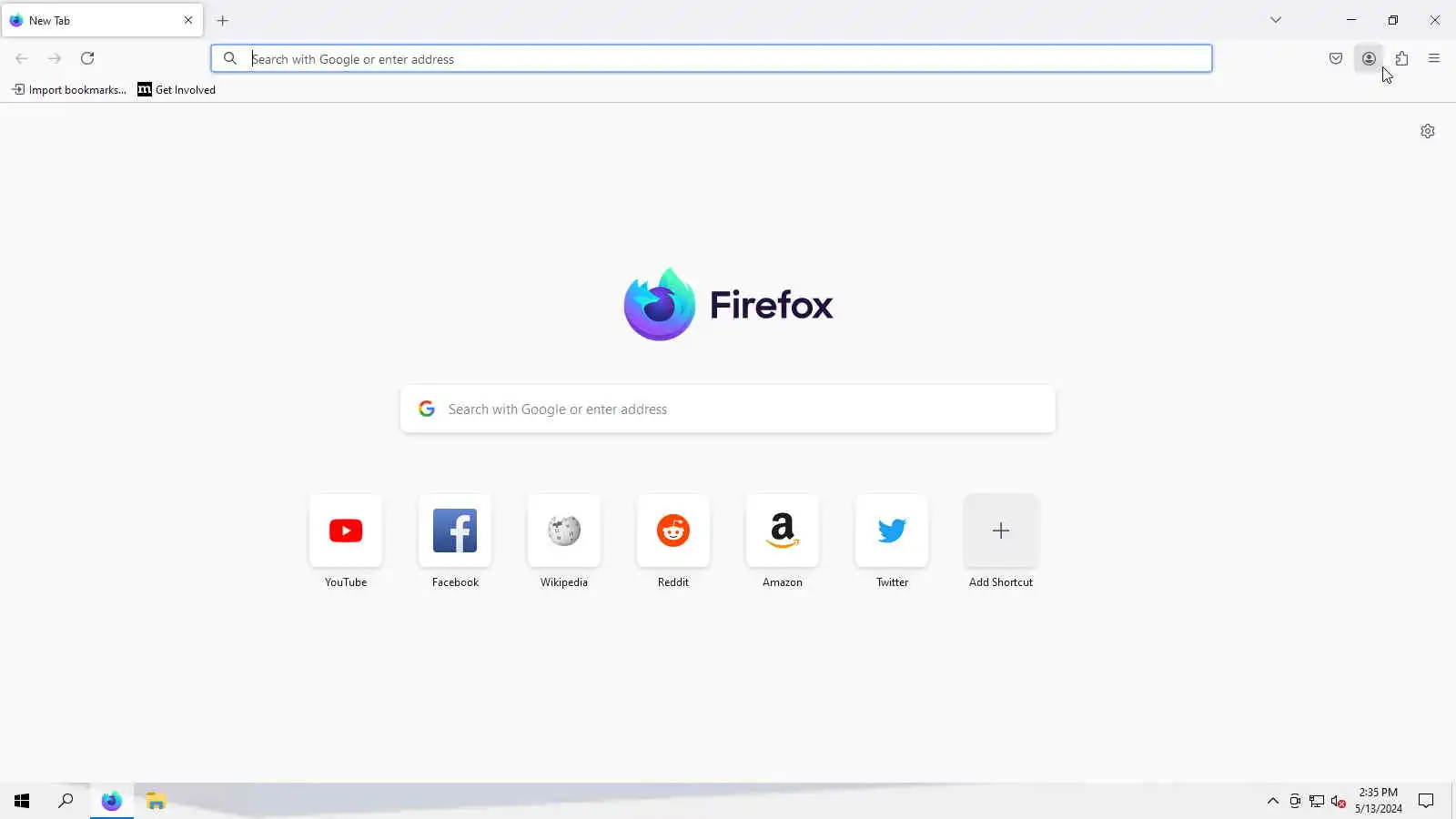1456x819 pixels.
Task: Select the New Tab tab
Action: pyautogui.click(x=102, y=20)
